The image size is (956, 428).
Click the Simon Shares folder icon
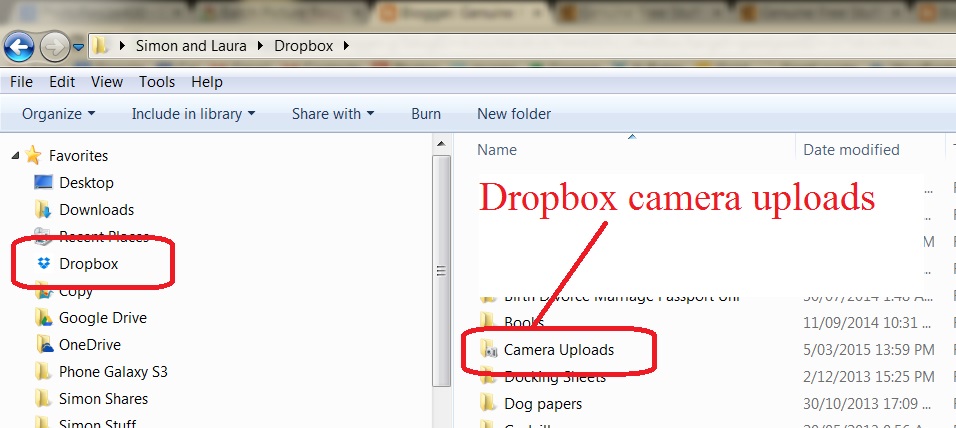pos(43,398)
